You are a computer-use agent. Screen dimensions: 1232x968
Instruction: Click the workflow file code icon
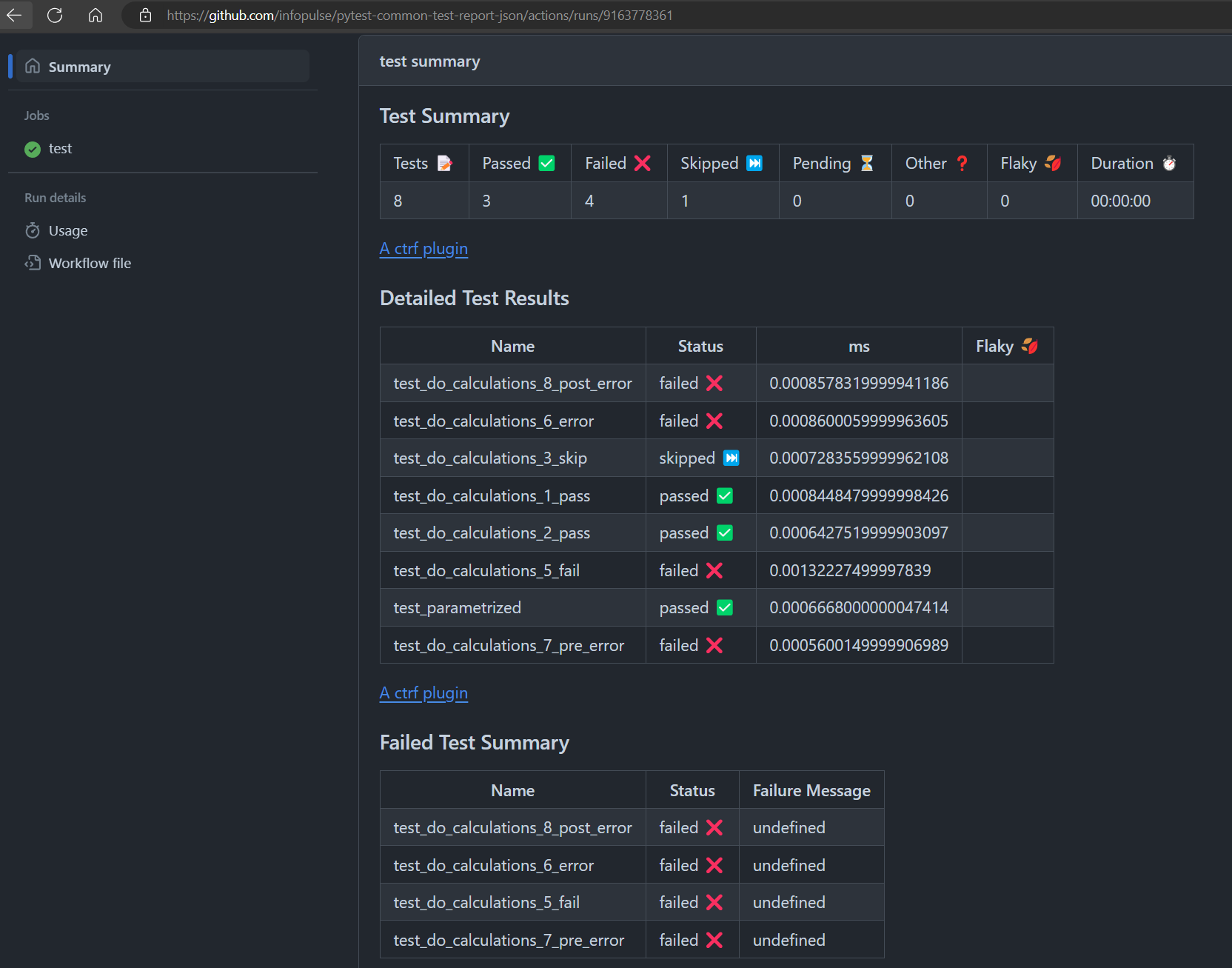point(33,263)
